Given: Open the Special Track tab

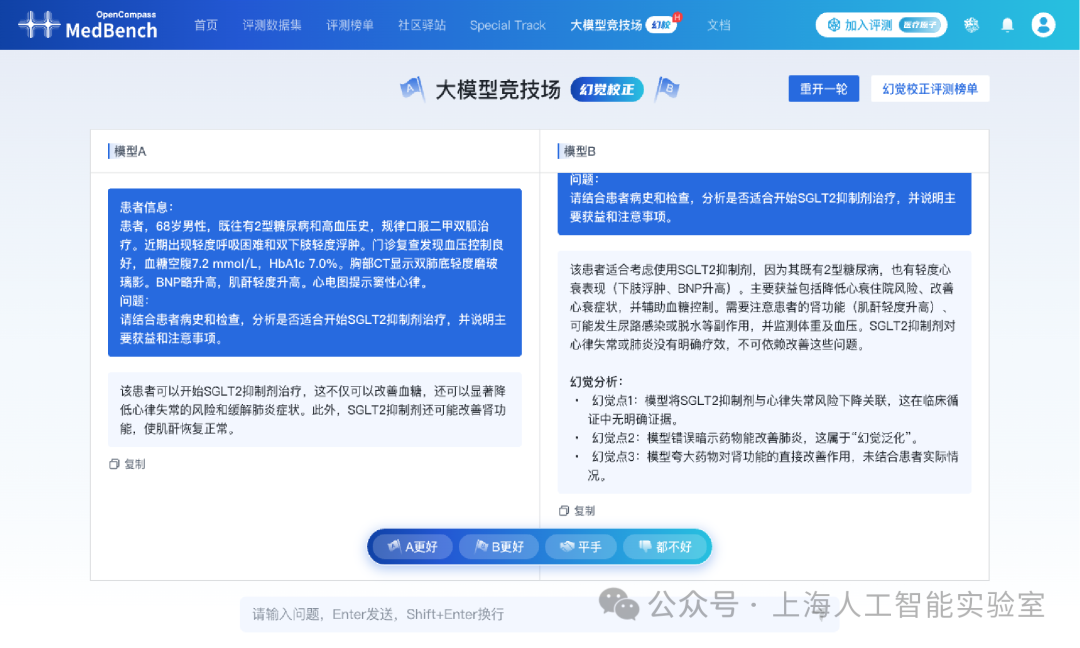Looking at the screenshot, I should (x=508, y=25).
